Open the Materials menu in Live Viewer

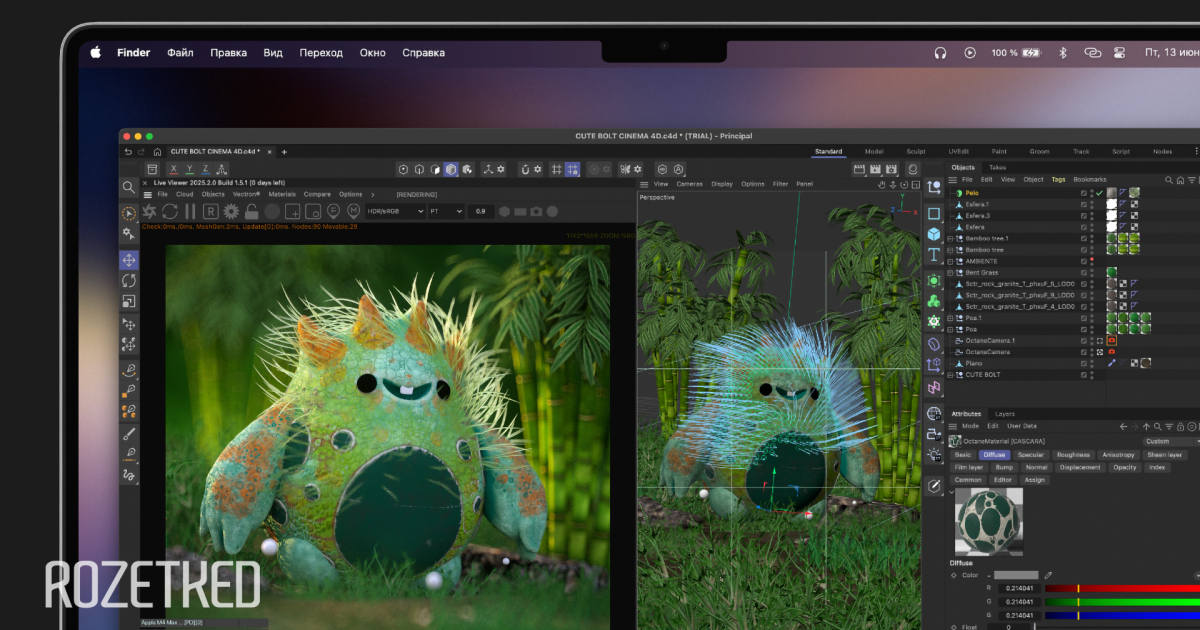282,194
